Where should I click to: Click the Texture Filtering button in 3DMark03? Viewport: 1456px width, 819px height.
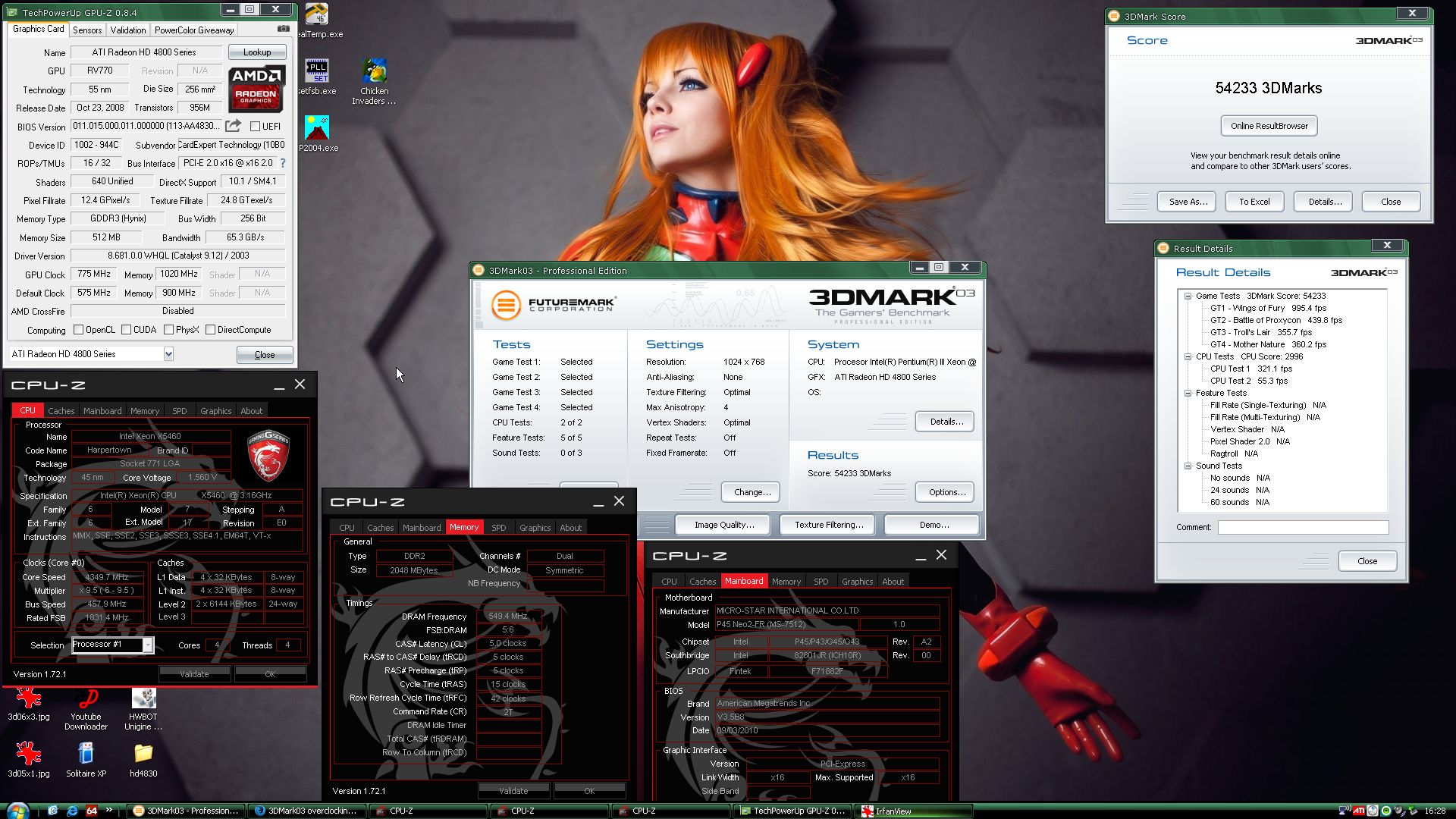pyautogui.click(x=829, y=525)
